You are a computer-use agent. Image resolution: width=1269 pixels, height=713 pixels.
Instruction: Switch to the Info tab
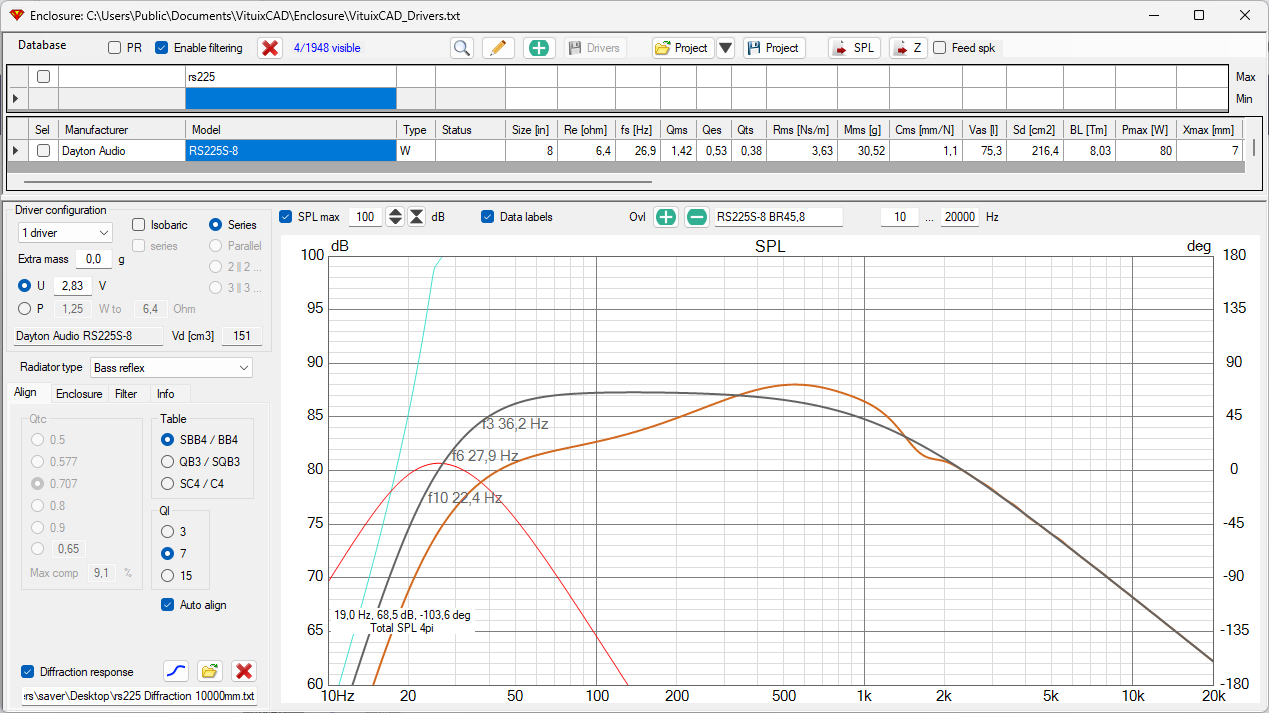pos(165,394)
